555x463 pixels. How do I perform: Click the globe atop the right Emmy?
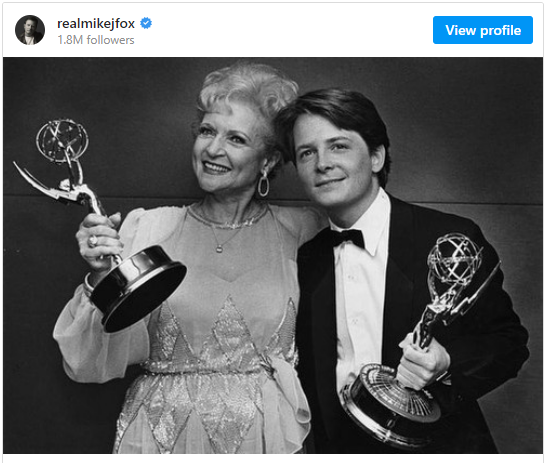coord(455,257)
